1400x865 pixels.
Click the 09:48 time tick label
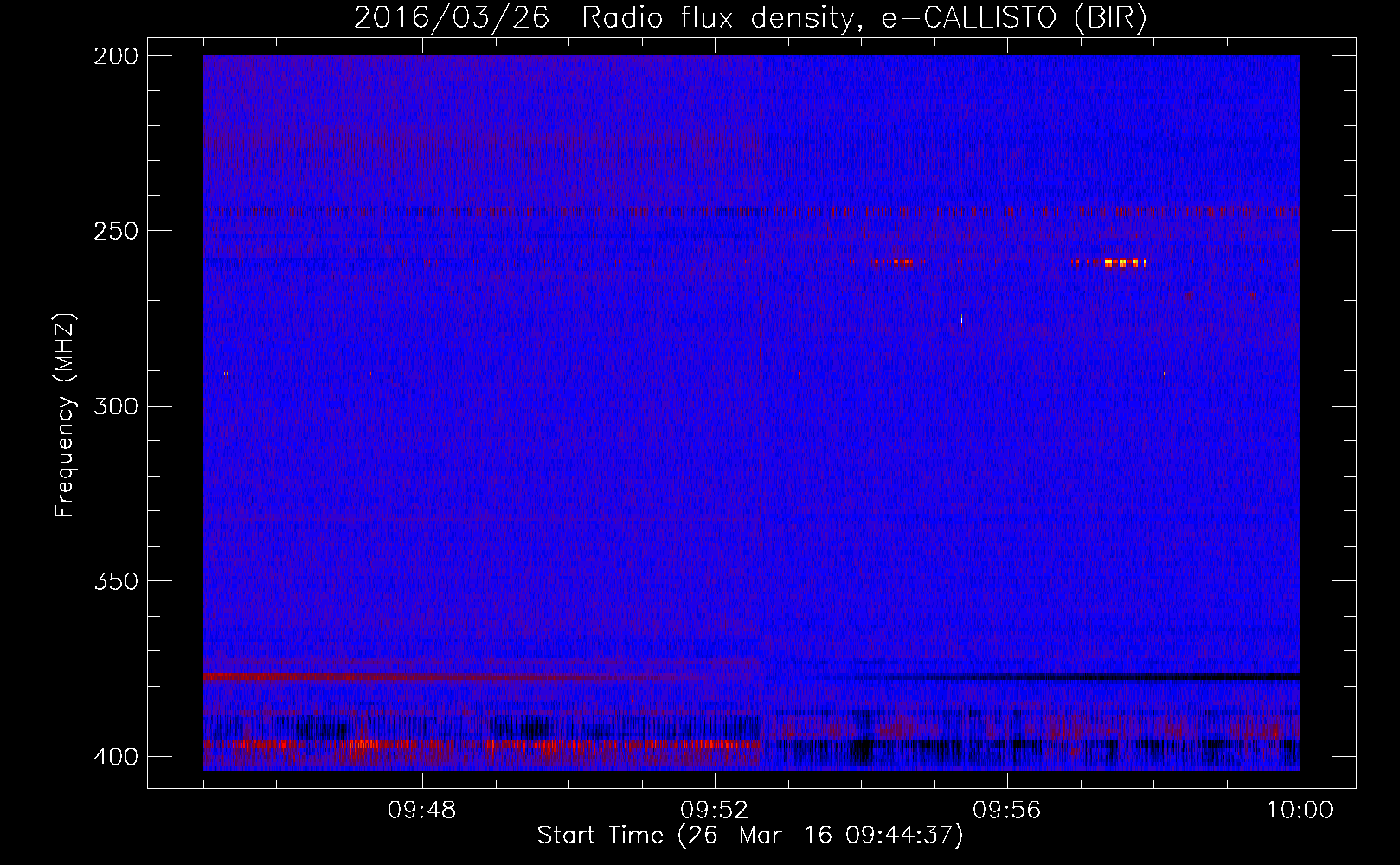tap(421, 811)
